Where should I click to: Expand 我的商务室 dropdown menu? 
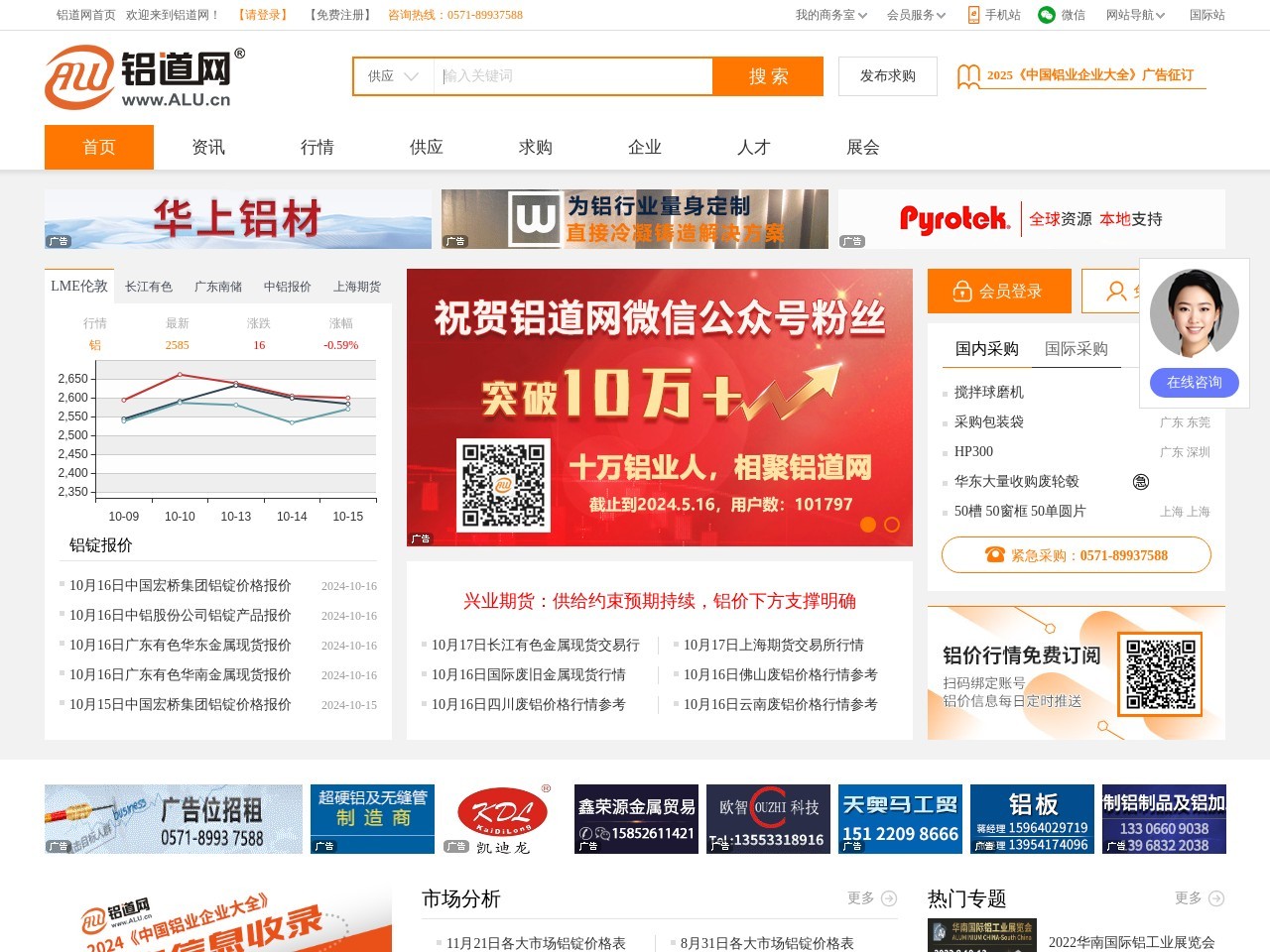(830, 15)
